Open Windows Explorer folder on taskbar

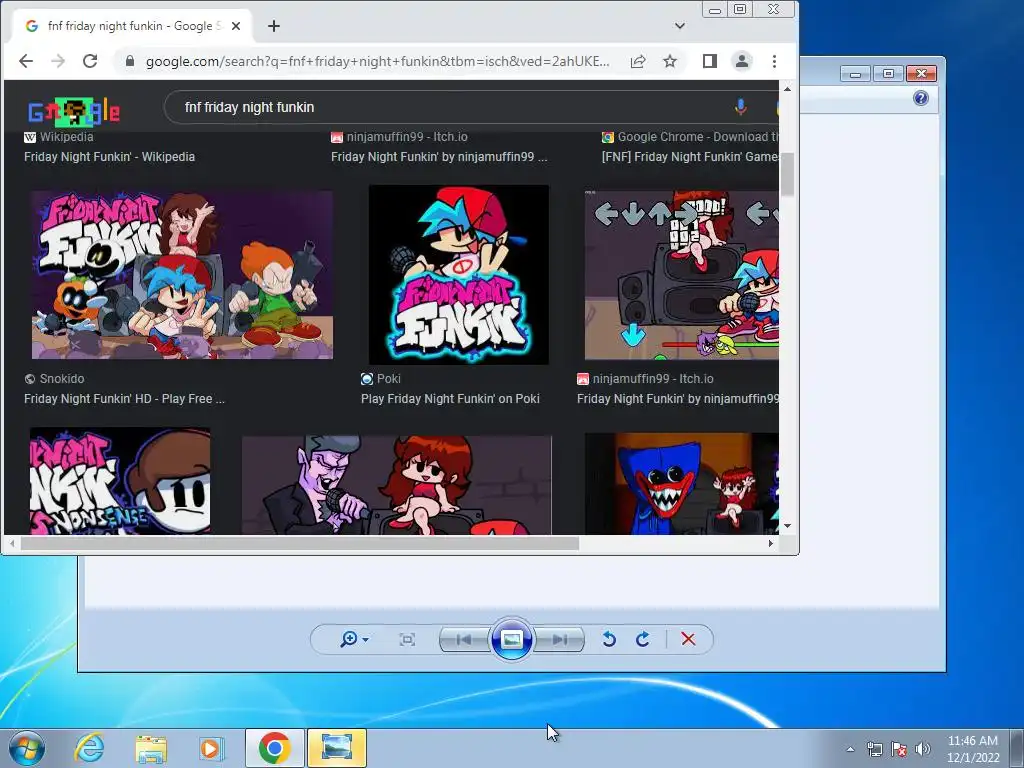point(151,748)
